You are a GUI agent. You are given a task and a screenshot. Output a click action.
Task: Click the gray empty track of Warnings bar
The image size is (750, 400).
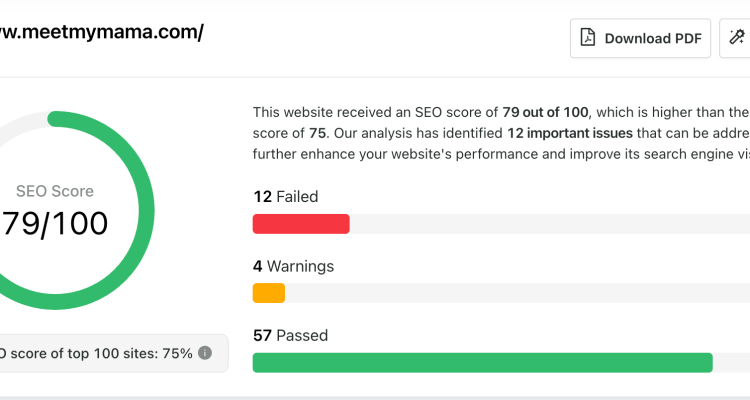click(x=518, y=293)
